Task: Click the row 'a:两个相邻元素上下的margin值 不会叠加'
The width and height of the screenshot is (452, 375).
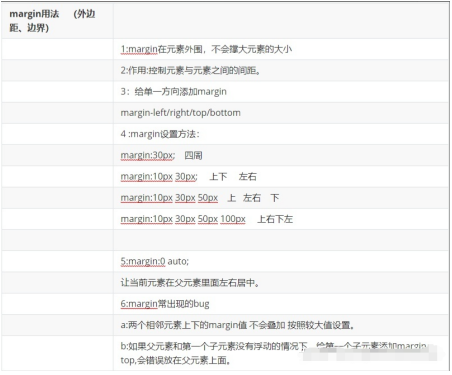Action: pos(225,325)
